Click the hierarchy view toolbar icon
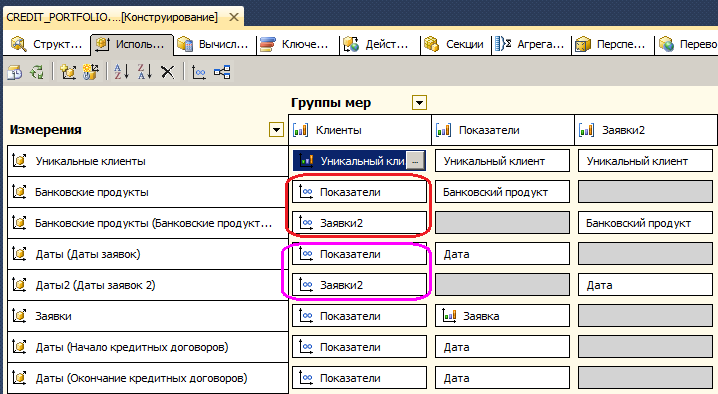Viewport: 718px width, 394px height. [x=222, y=72]
